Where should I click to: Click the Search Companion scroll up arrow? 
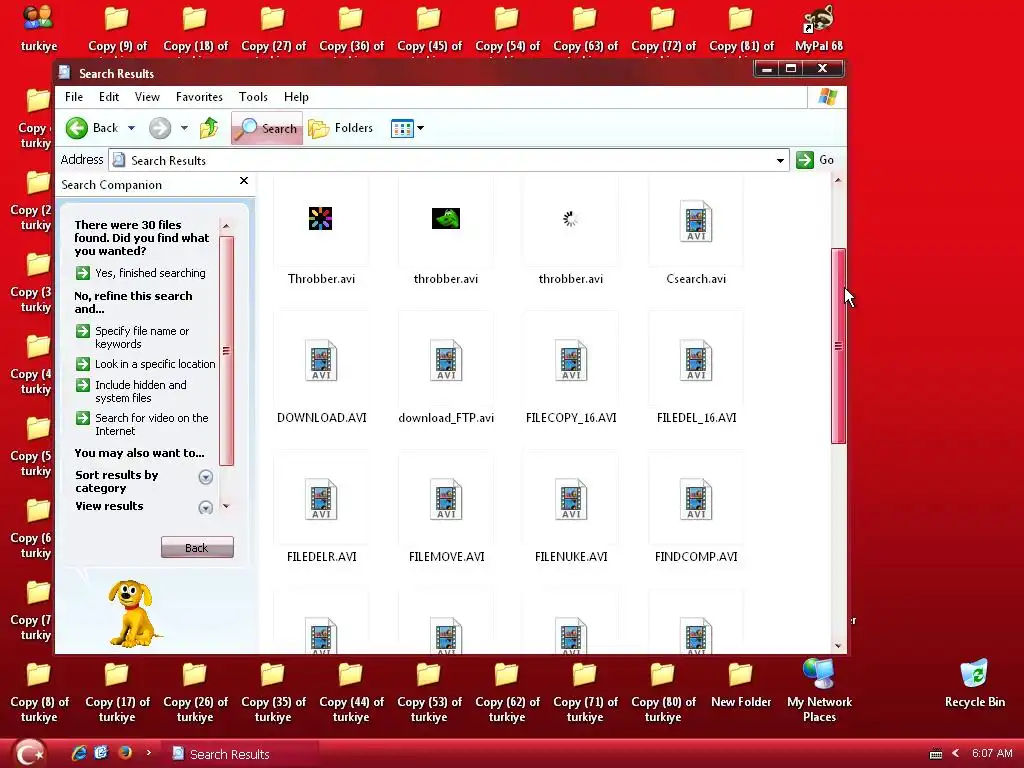226,226
